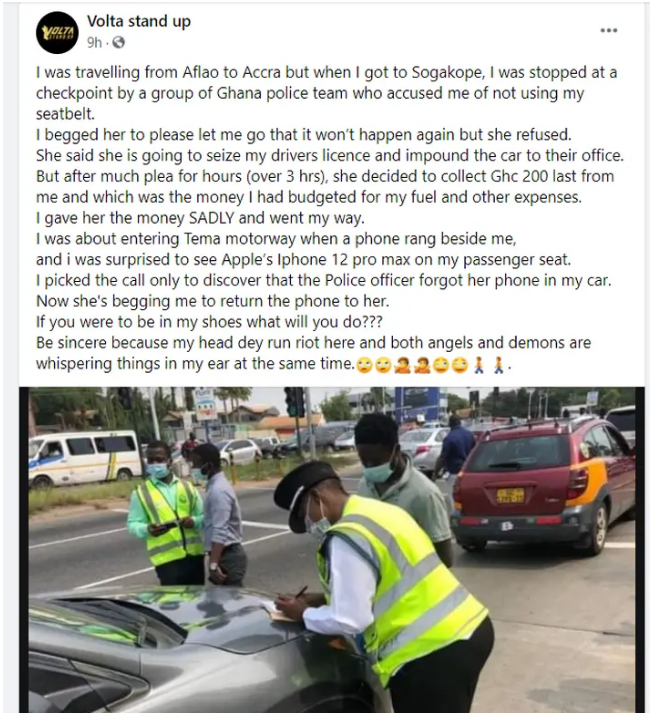Click the yellow licence plate on the taxi
Image resolution: width=650 pixels, height=714 pixels.
(x=510, y=495)
